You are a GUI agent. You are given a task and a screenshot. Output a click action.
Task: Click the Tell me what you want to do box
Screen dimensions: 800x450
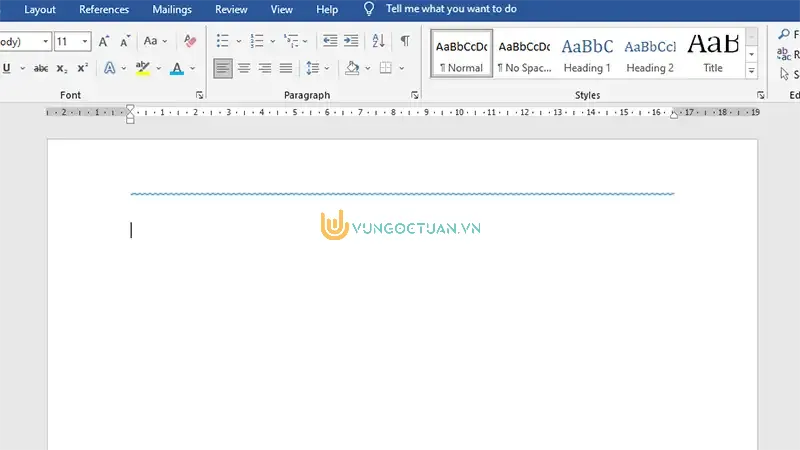[451, 9]
